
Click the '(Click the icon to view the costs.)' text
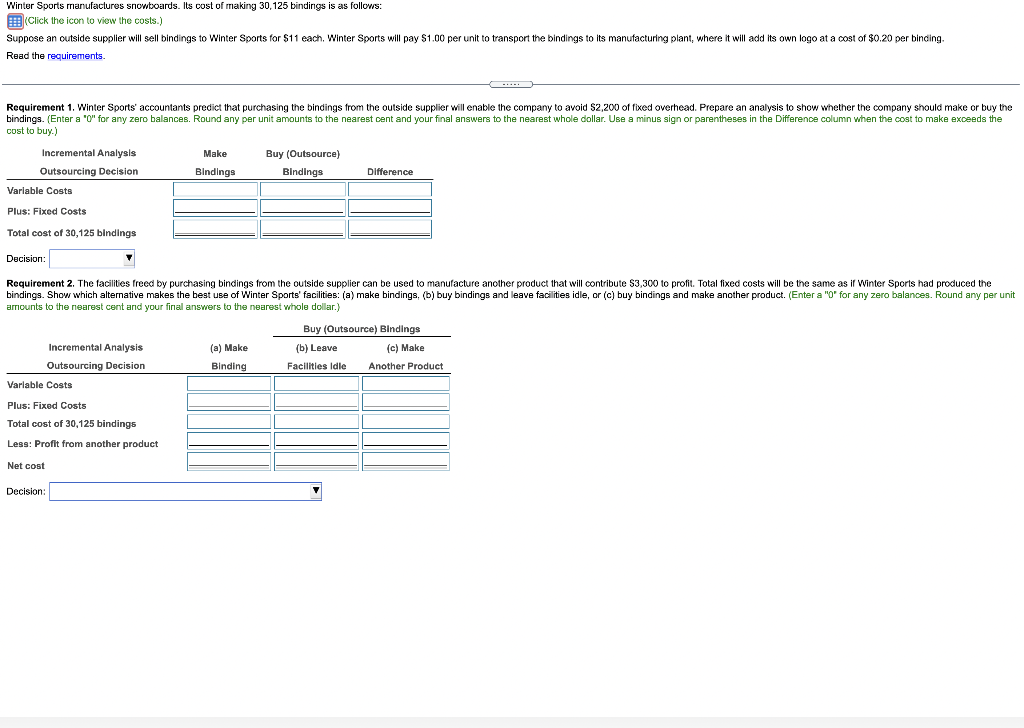(94, 21)
